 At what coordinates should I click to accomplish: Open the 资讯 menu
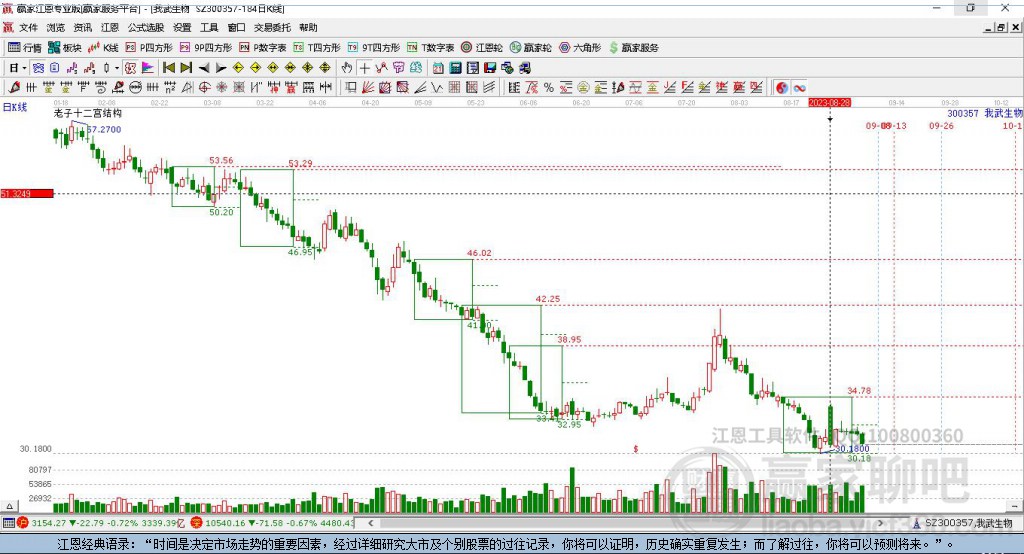point(82,27)
